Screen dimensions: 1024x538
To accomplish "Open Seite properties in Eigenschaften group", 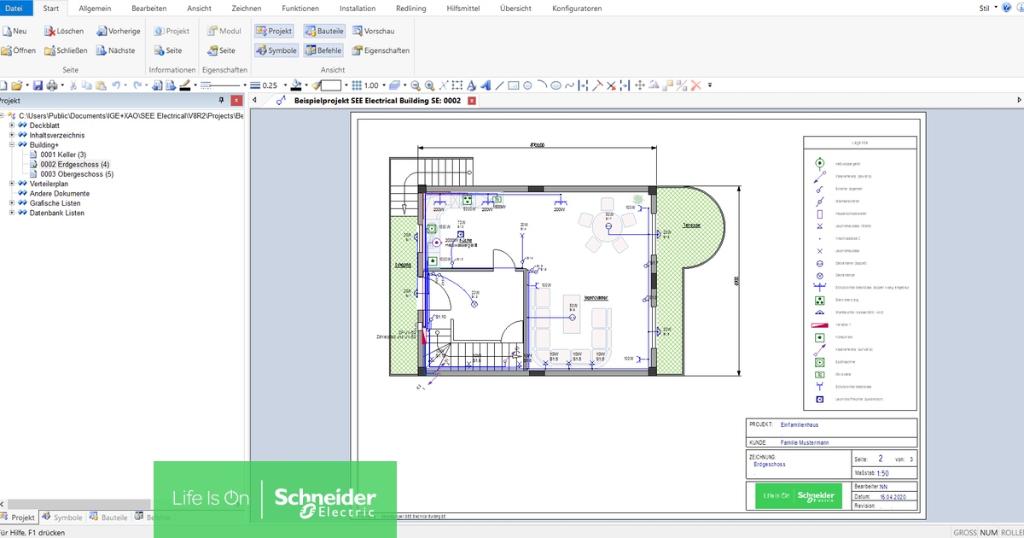I will pos(221,50).
